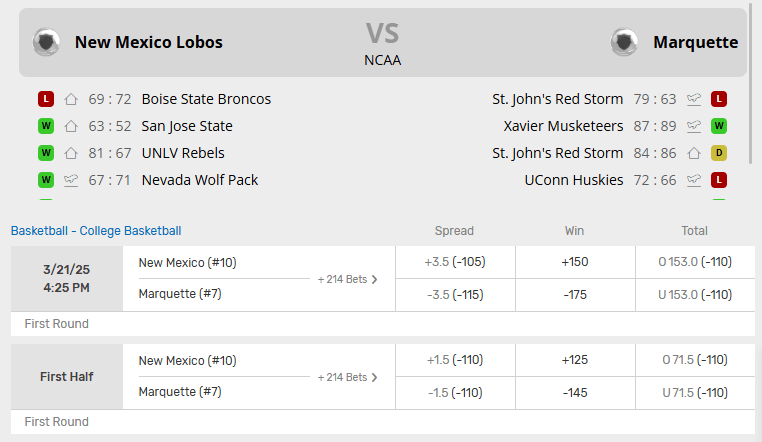Select the Under 71.5 (-110) First Half total

694,392
